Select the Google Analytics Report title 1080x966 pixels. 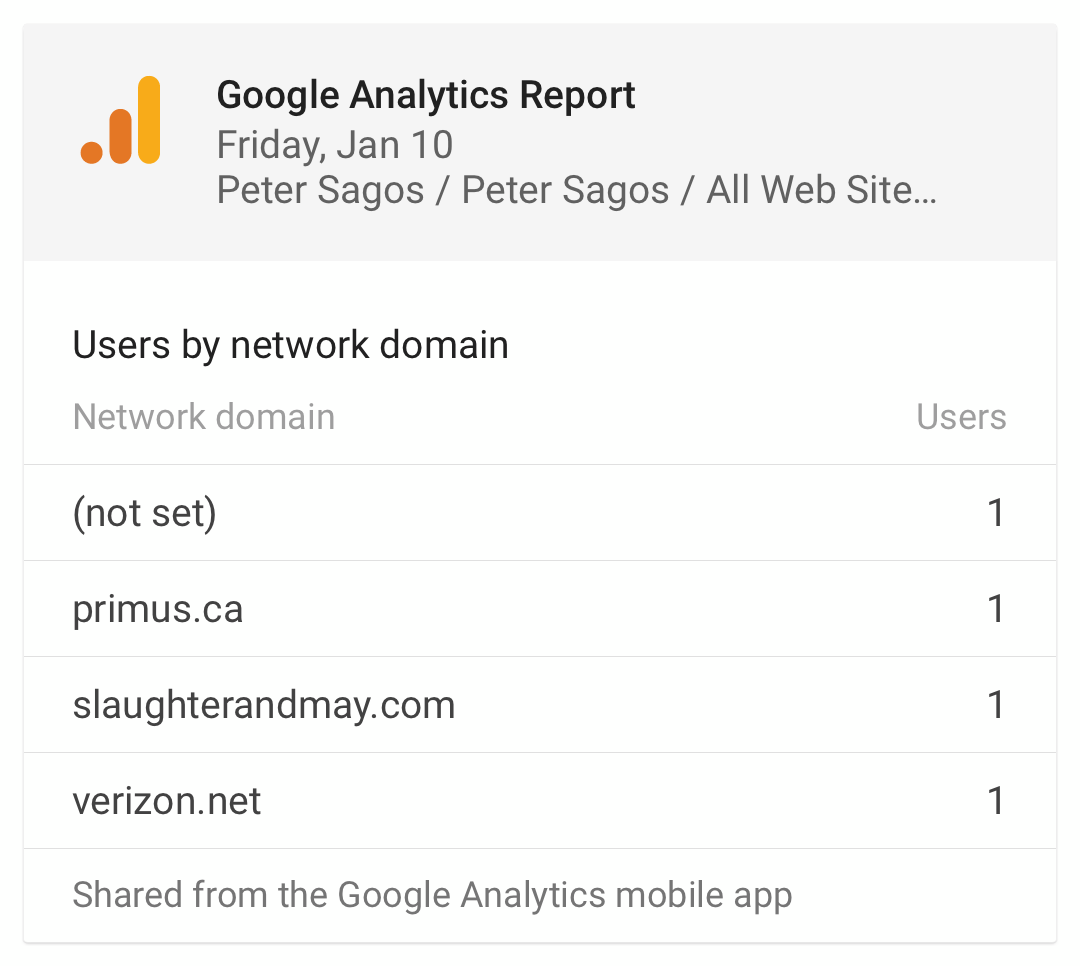426,95
